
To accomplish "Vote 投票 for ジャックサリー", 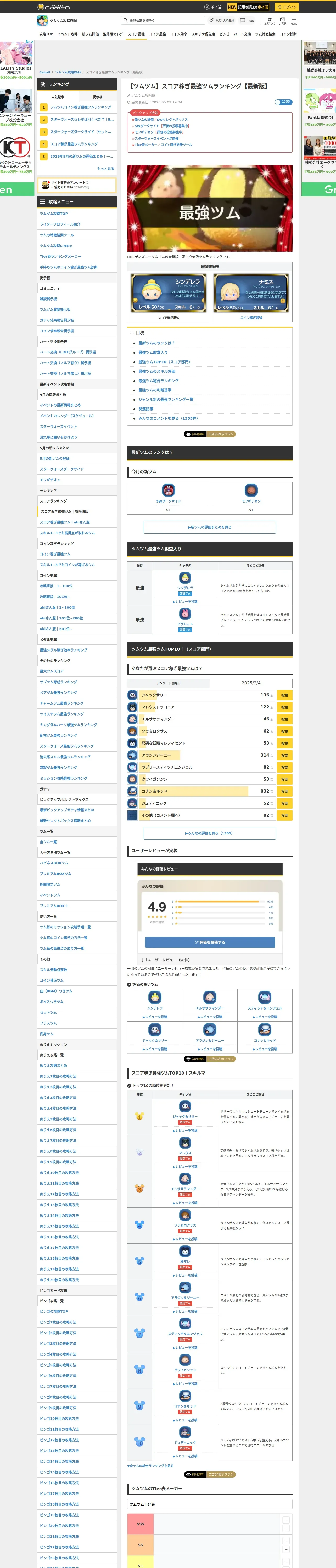I will click(x=284, y=695).
